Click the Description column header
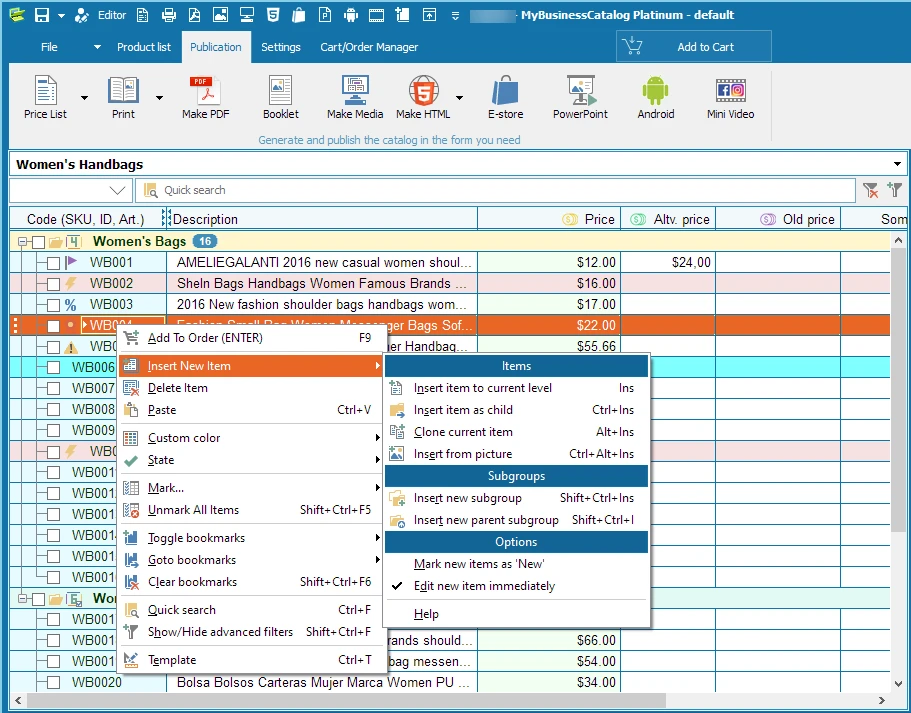This screenshot has width=911, height=713. [322, 219]
